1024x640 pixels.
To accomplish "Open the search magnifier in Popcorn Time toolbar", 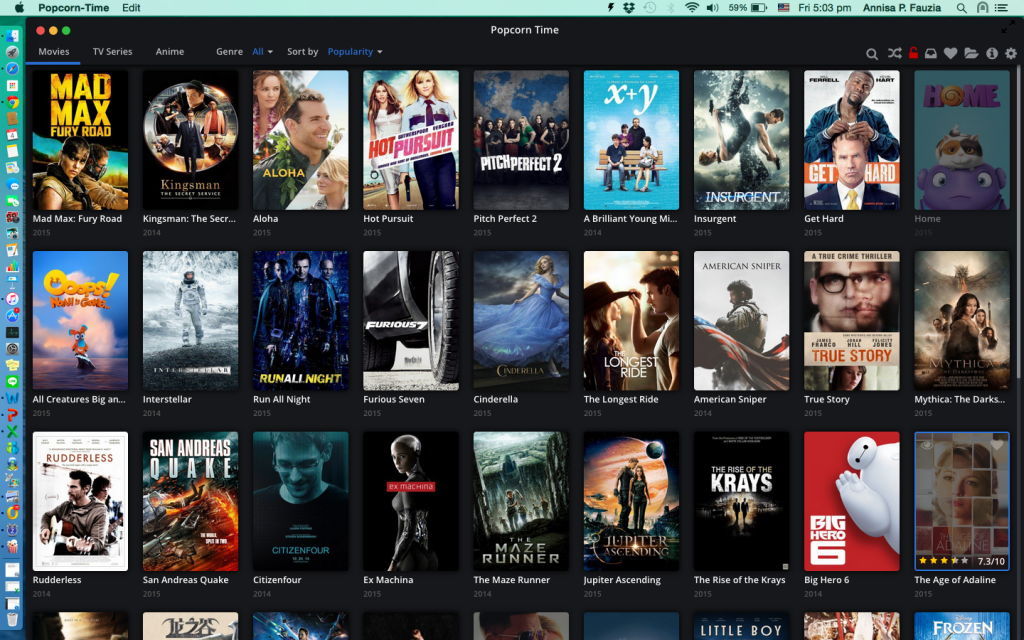I will pyautogui.click(x=872, y=54).
